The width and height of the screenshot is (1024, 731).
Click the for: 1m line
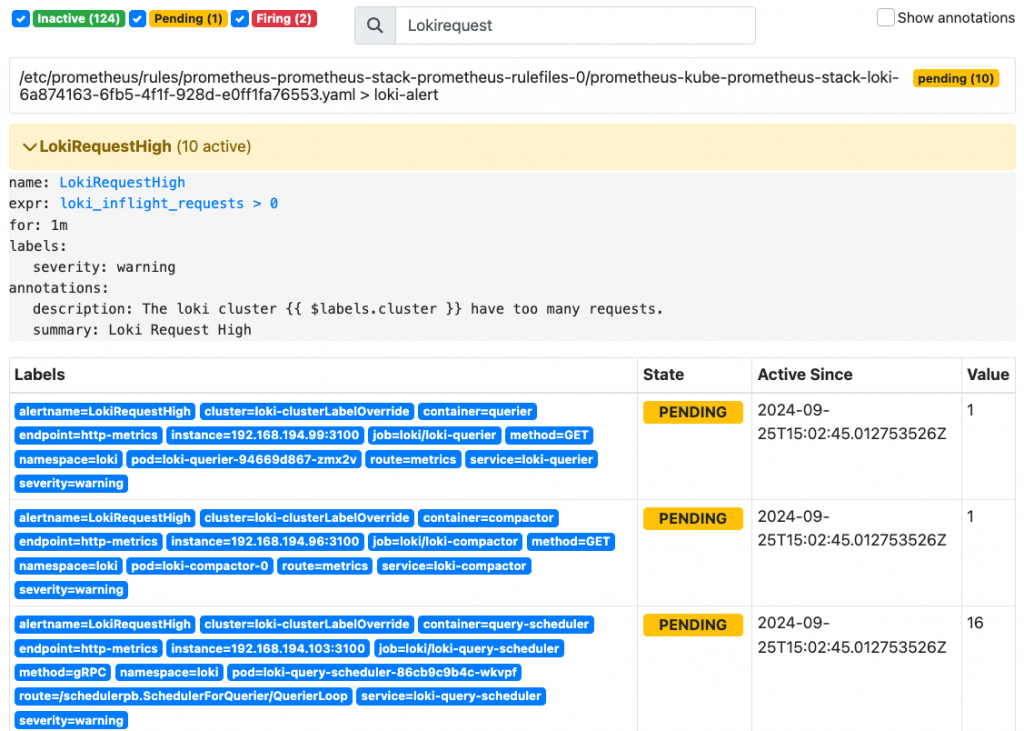point(39,225)
